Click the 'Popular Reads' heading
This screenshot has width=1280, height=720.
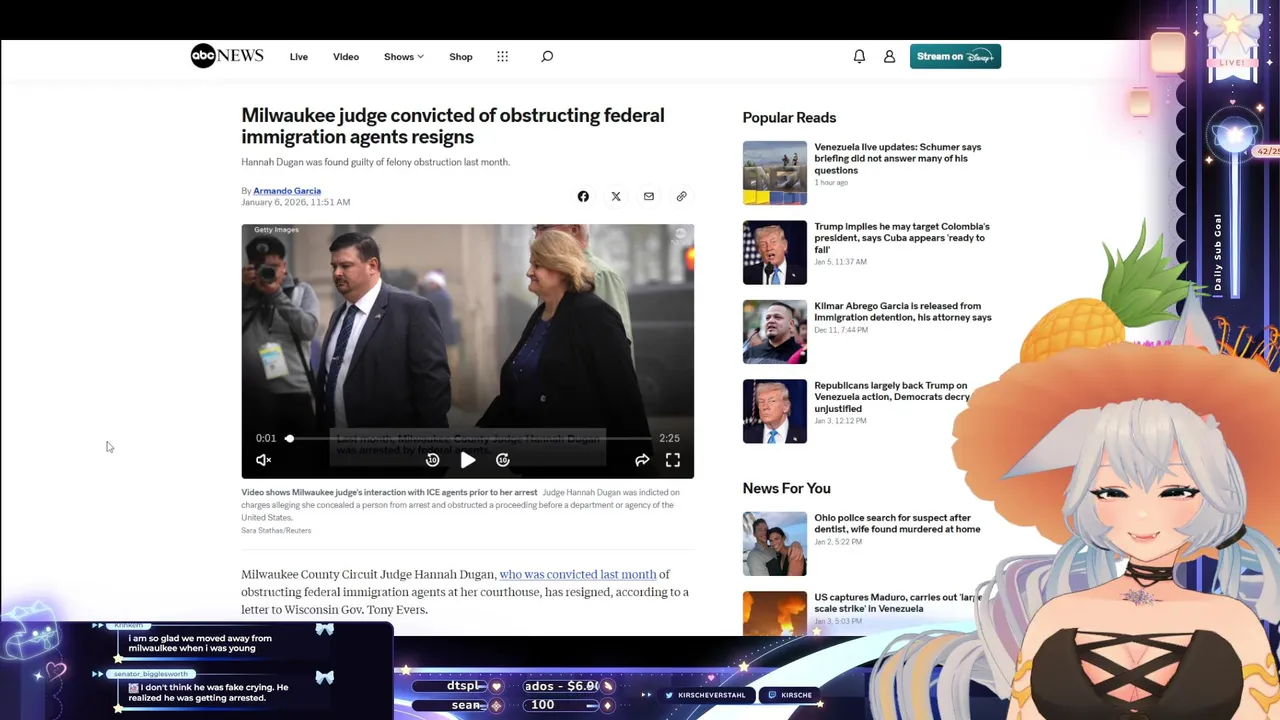[789, 118]
